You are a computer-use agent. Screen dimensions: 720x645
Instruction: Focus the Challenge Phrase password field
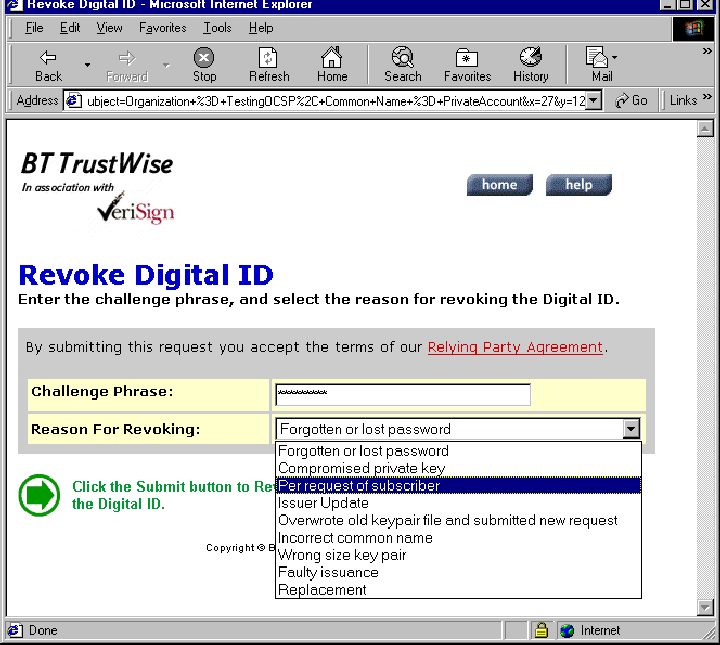[403, 395]
